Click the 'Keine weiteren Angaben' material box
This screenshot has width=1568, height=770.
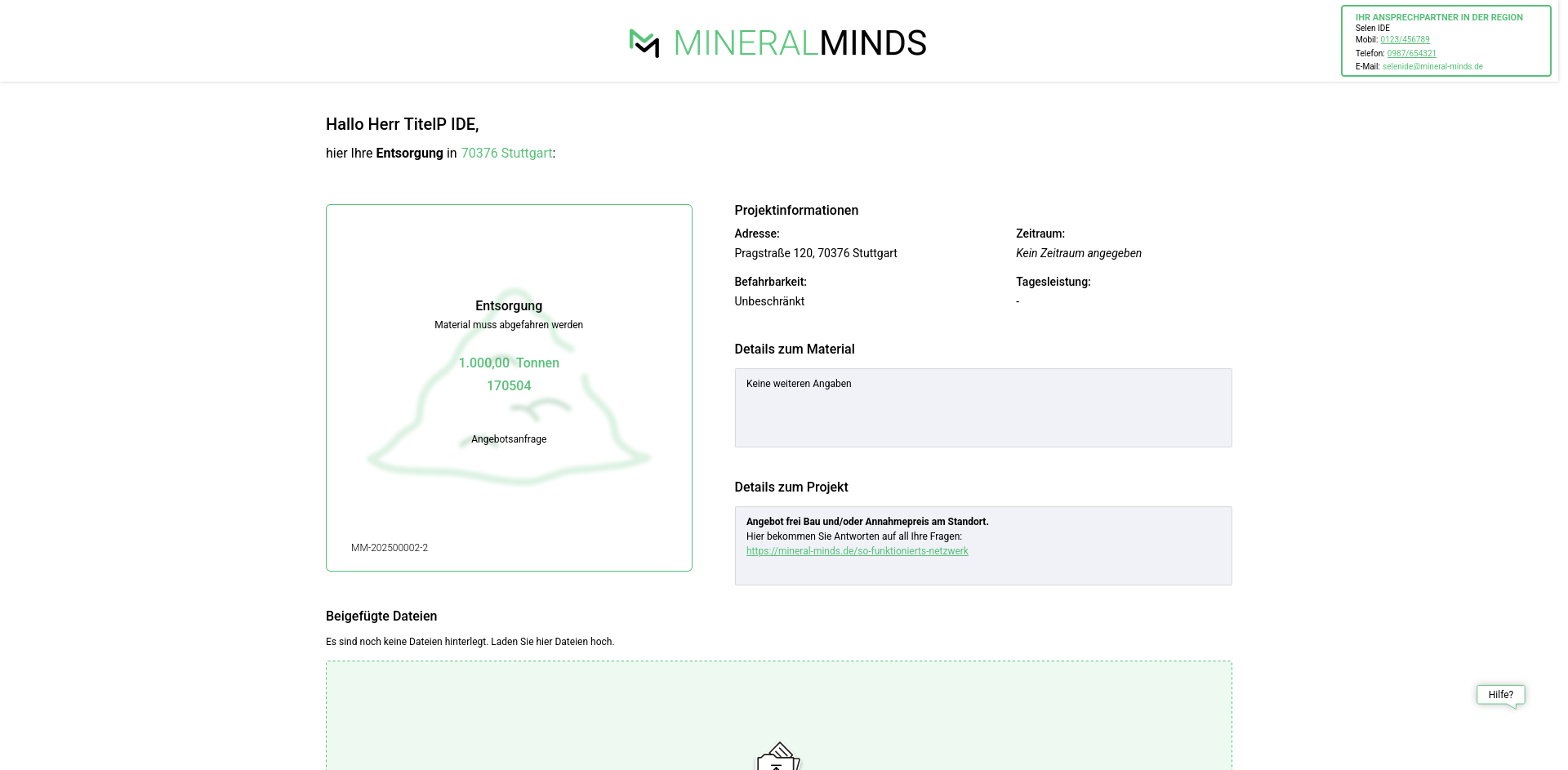coord(982,407)
